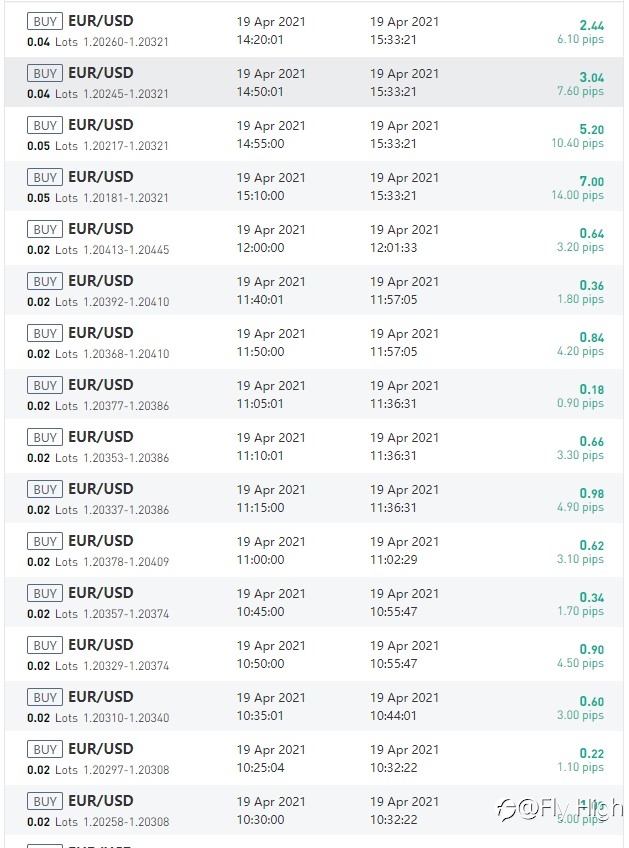Click the 0.60 profit with 3.00 pips
The height and width of the screenshot is (848, 629).
580,708
